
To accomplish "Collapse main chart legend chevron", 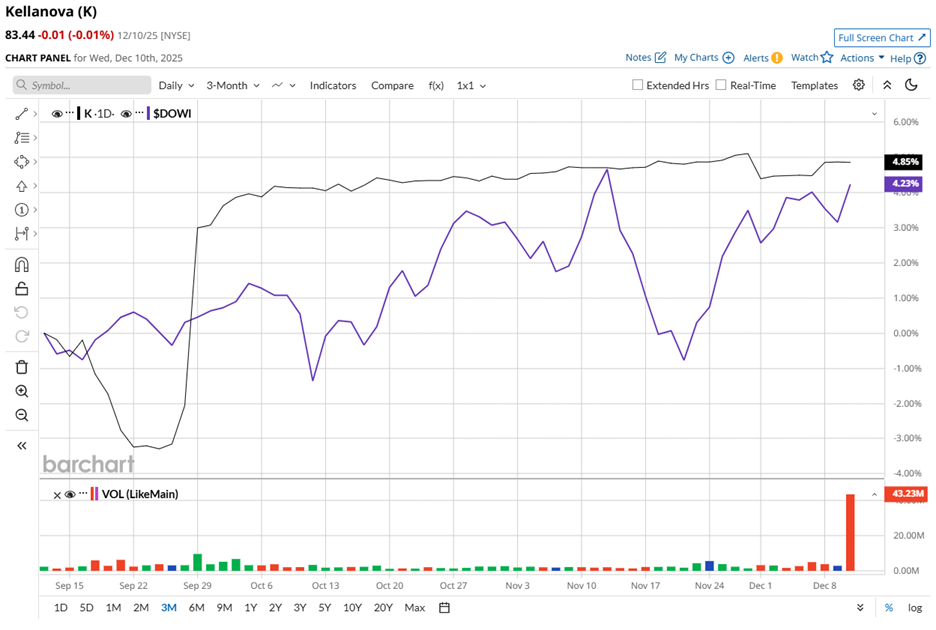I will coord(874,113).
